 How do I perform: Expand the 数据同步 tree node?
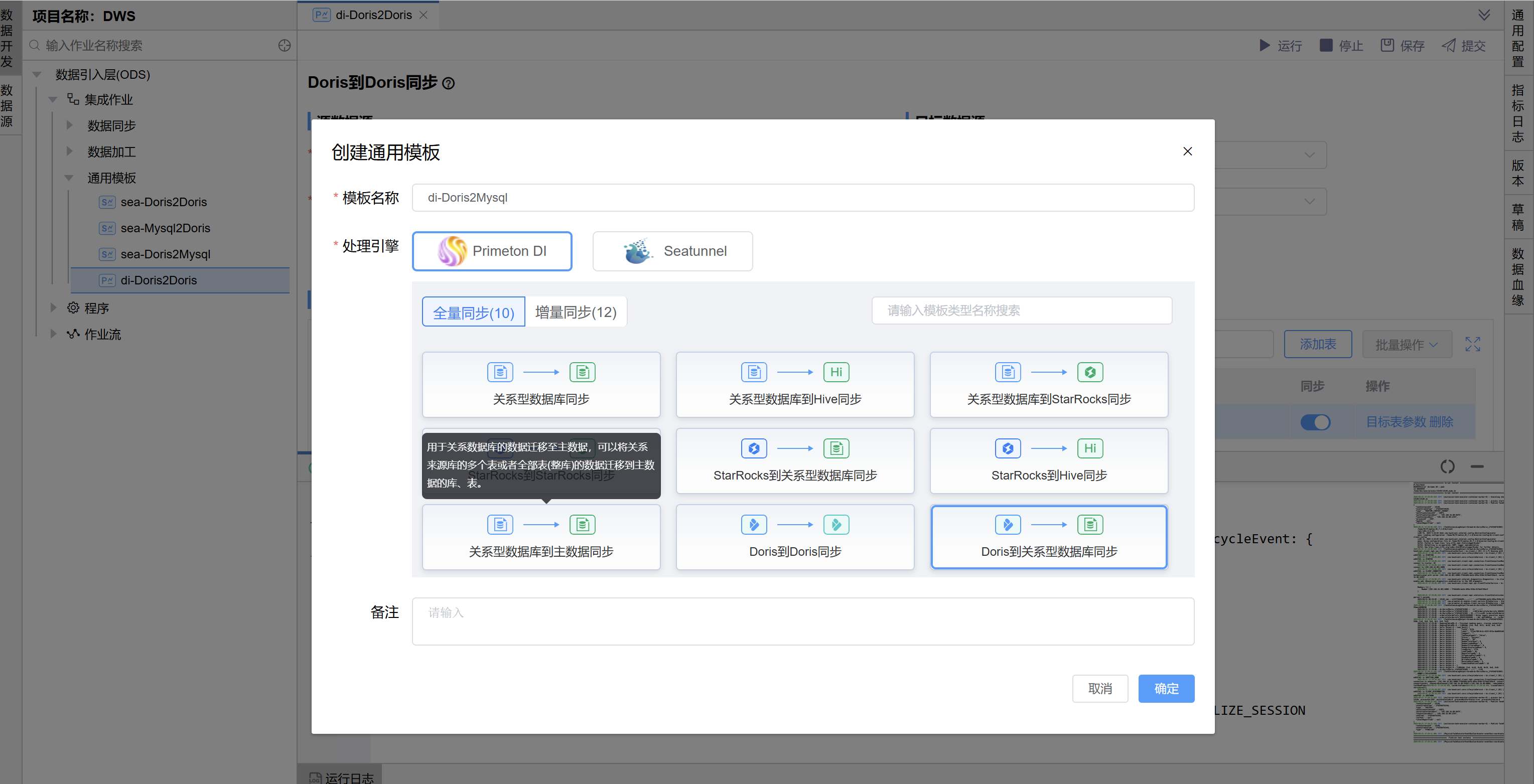point(70,125)
